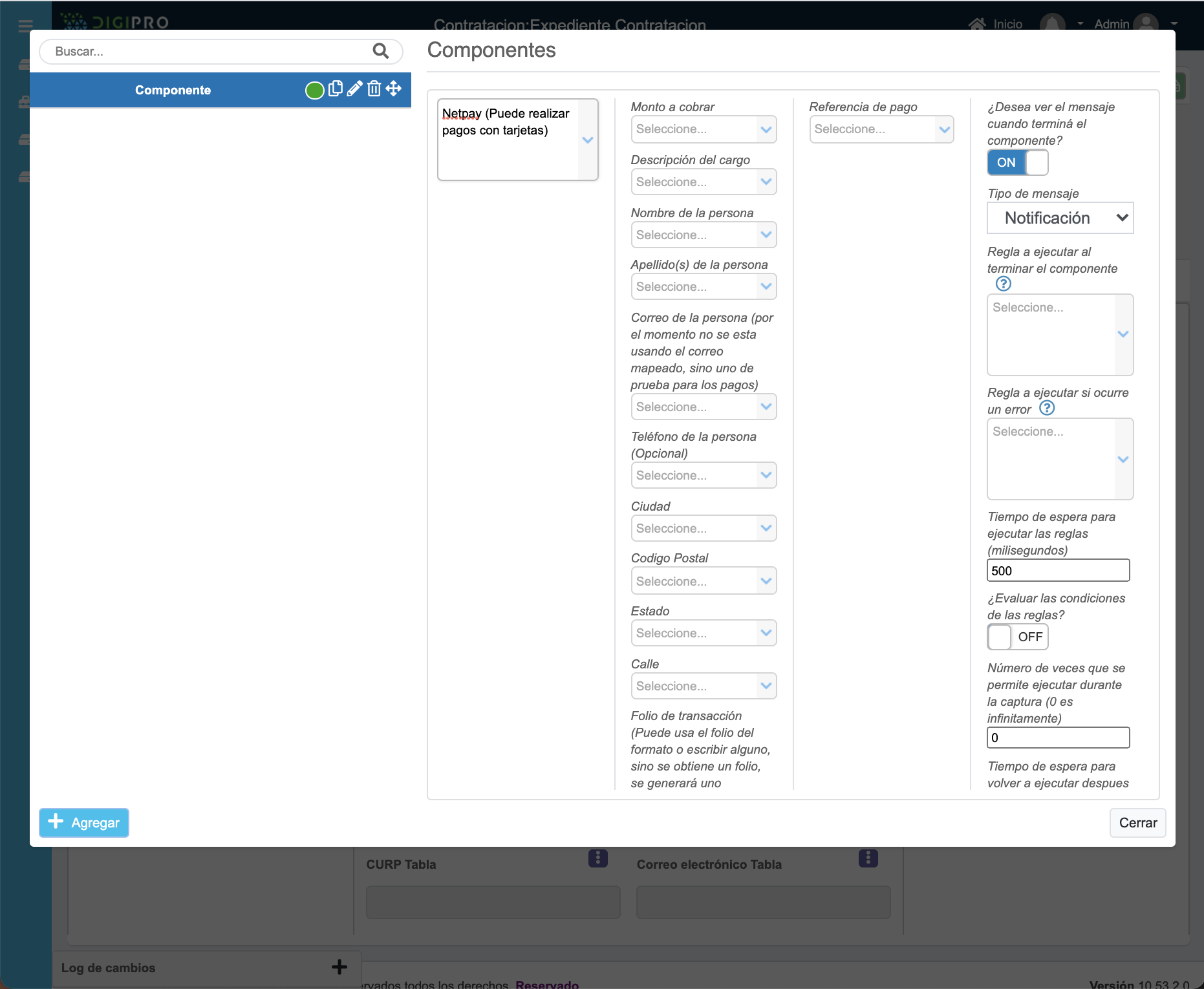This screenshot has height=989, width=1204.
Task: Click the wait time milliseconds field
Action: click(x=1057, y=571)
